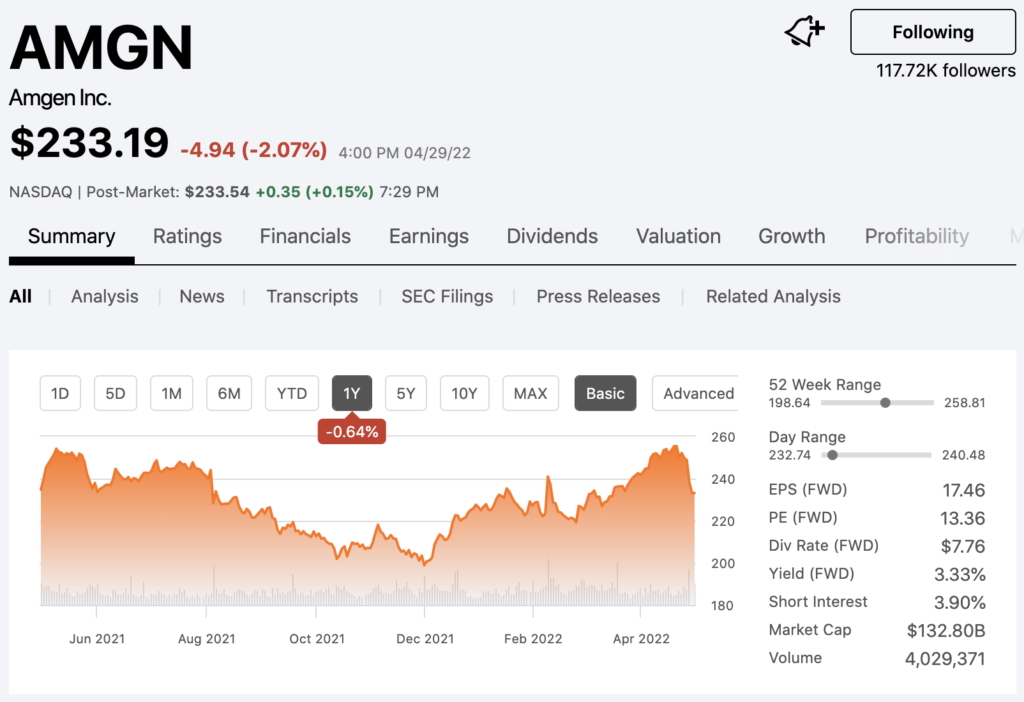
Task: Select the All filter
Action: pyautogui.click(x=20, y=296)
